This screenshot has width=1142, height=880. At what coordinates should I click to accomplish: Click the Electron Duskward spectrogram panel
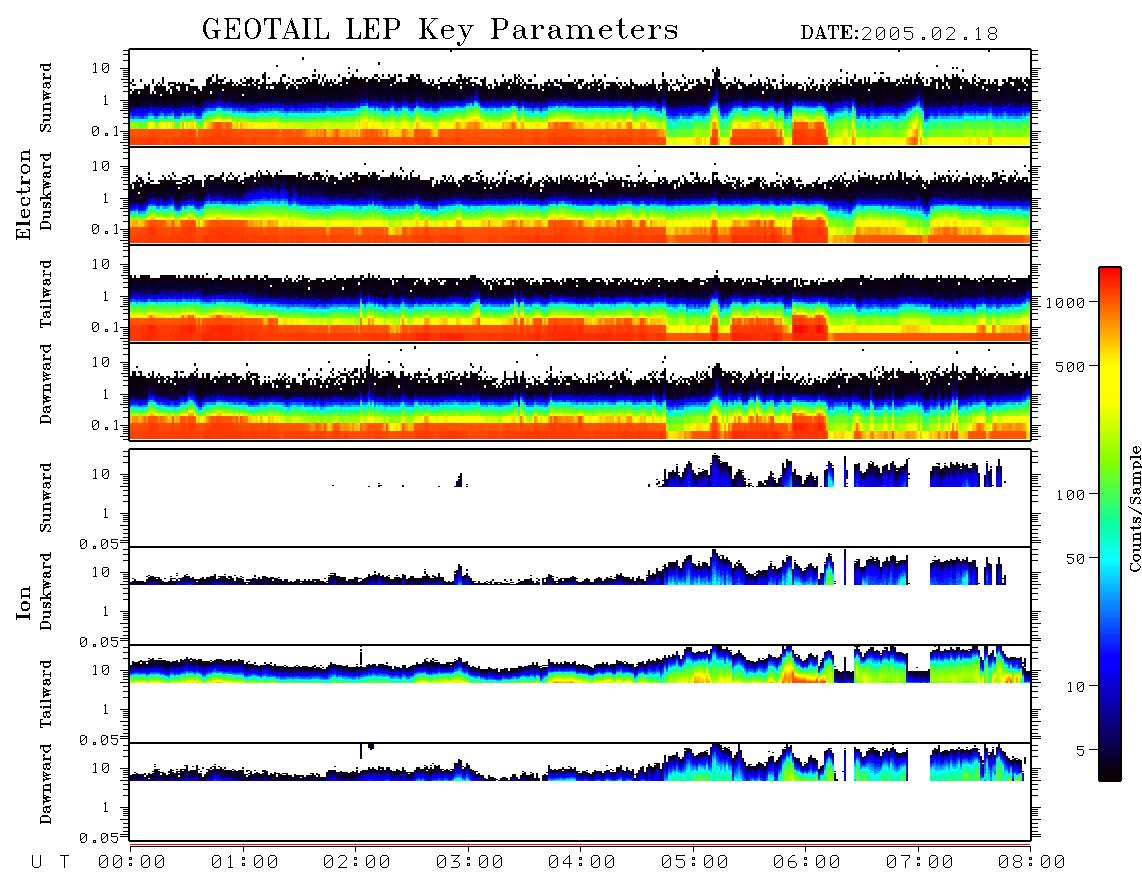pyautogui.click(x=580, y=195)
